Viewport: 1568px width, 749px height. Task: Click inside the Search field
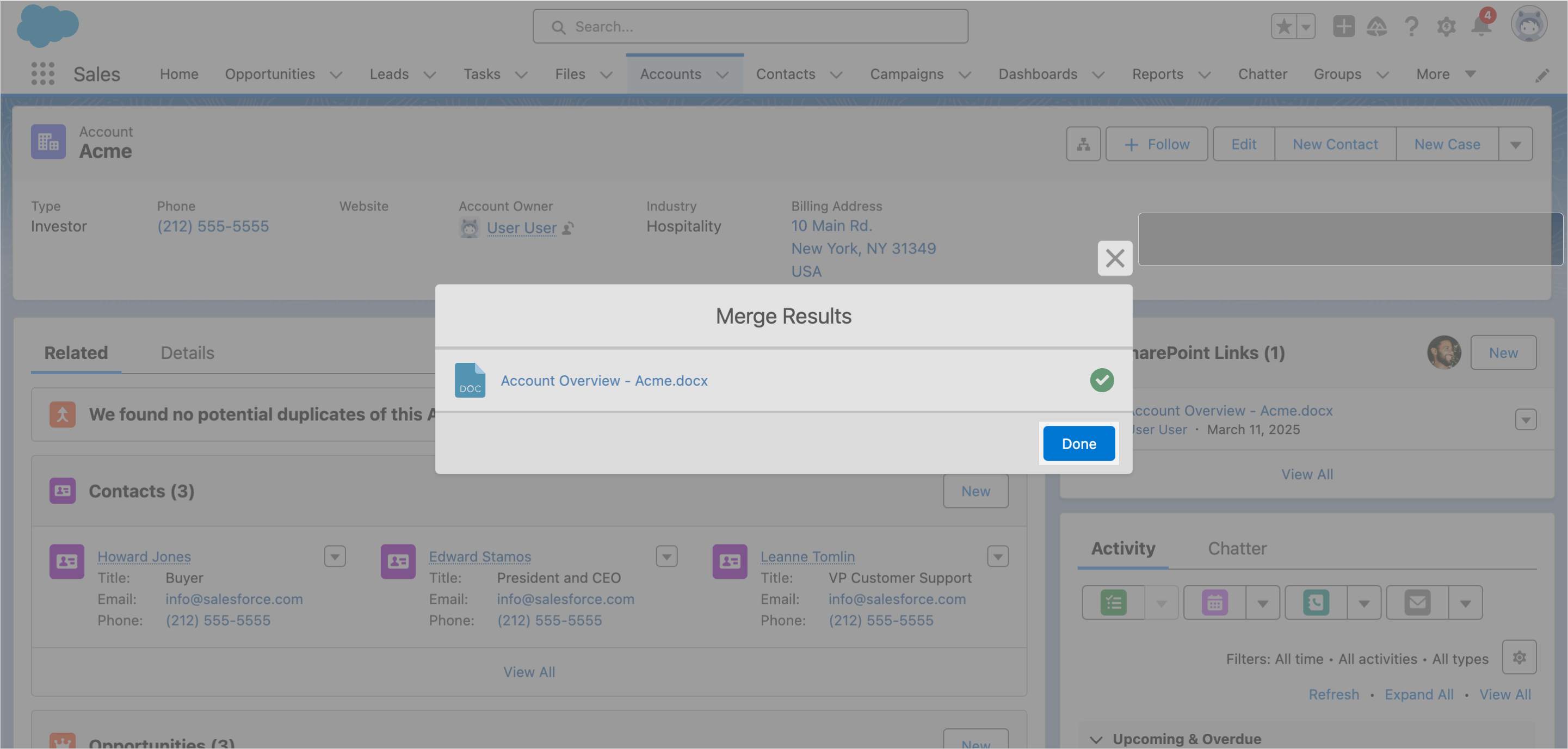(750, 26)
